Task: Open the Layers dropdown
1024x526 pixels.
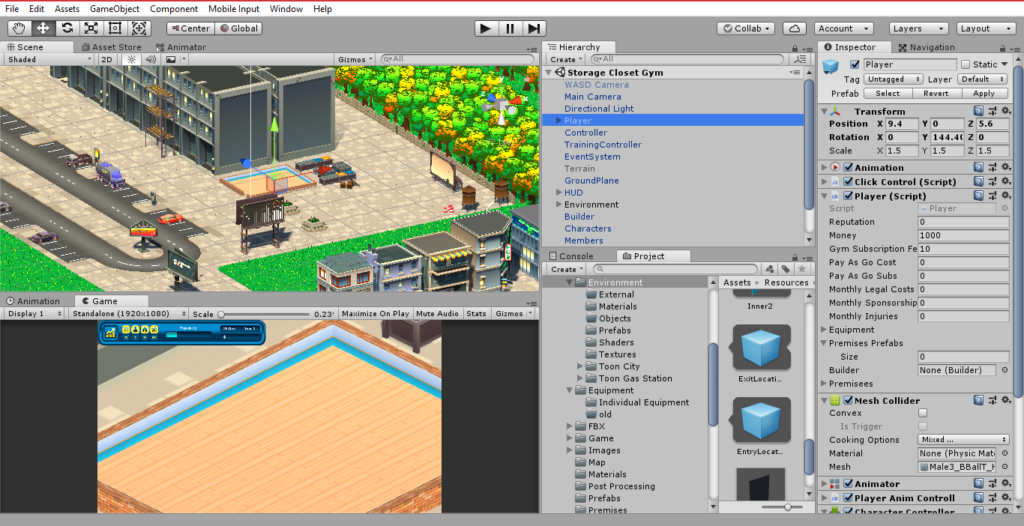Action: [x=918, y=28]
